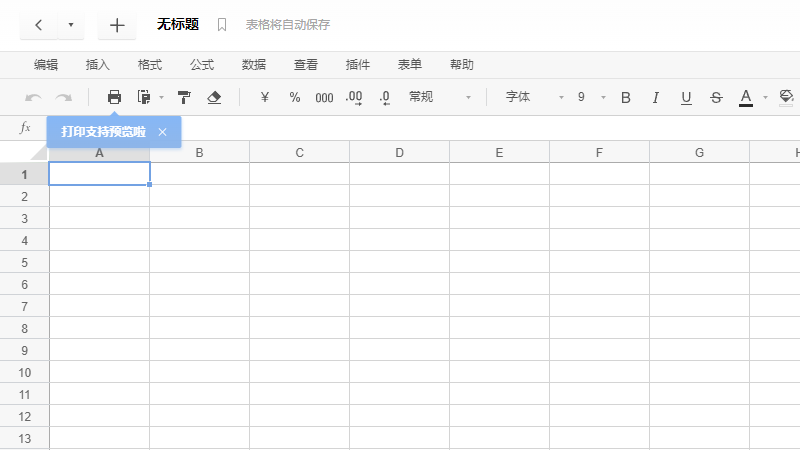800x450 pixels.
Task: Apply thousands separator 000 format
Action: (x=324, y=97)
